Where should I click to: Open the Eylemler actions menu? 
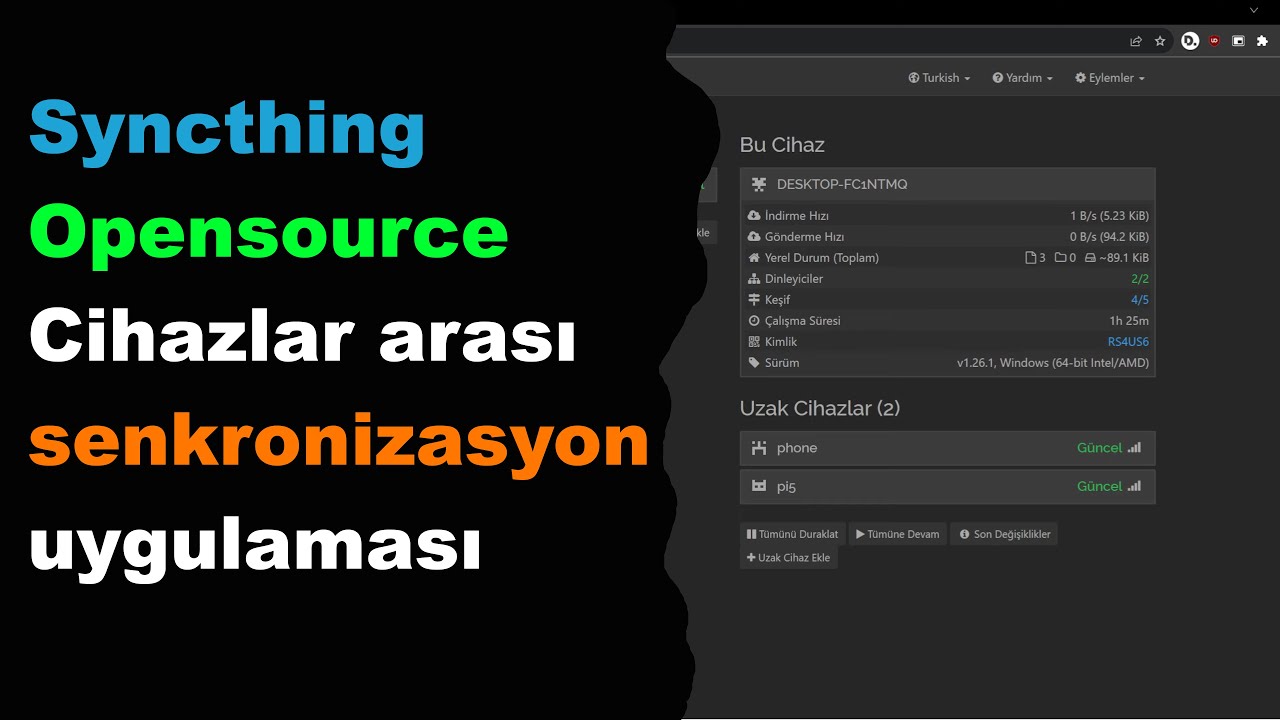(1109, 78)
